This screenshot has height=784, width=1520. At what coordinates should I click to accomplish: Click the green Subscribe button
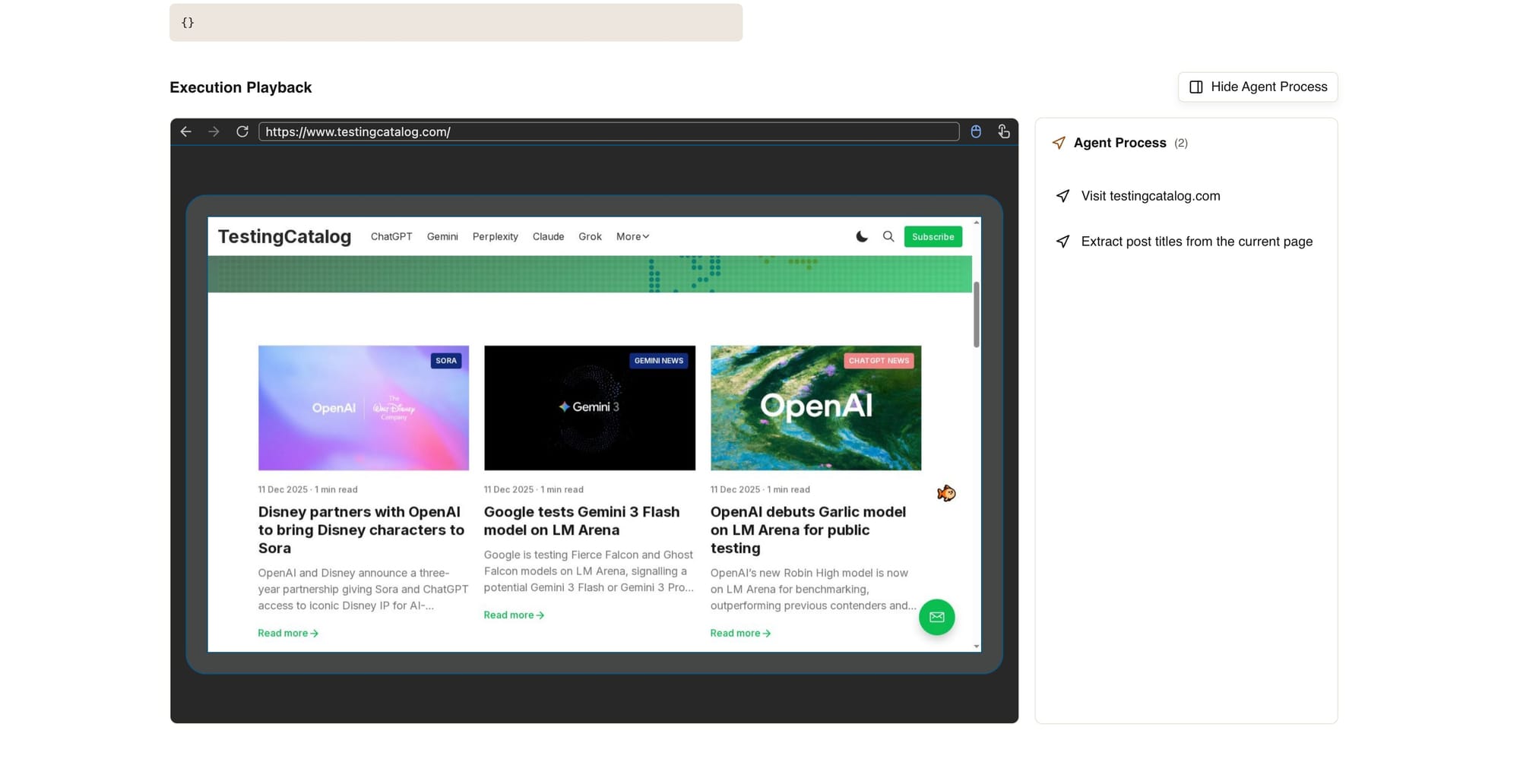click(x=933, y=236)
